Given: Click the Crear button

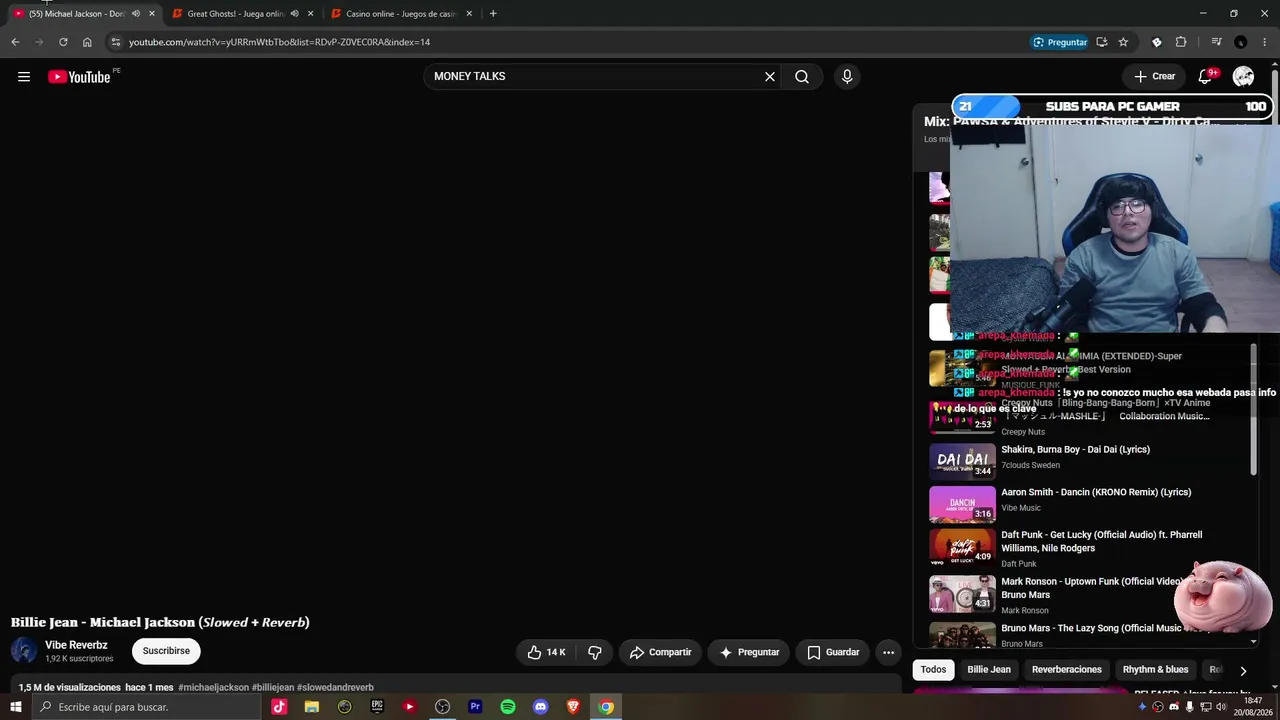Looking at the screenshot, I should click(x=1154, y=77).
